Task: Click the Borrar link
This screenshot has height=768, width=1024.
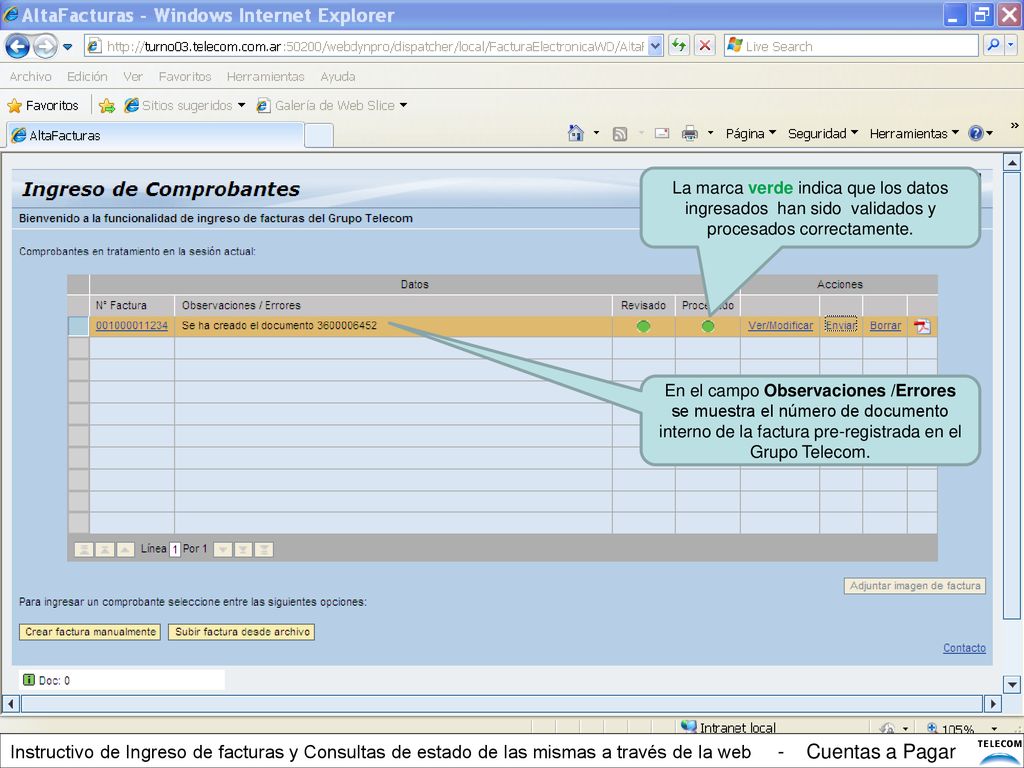Action: pyautogui.click(x=885, y=325)
